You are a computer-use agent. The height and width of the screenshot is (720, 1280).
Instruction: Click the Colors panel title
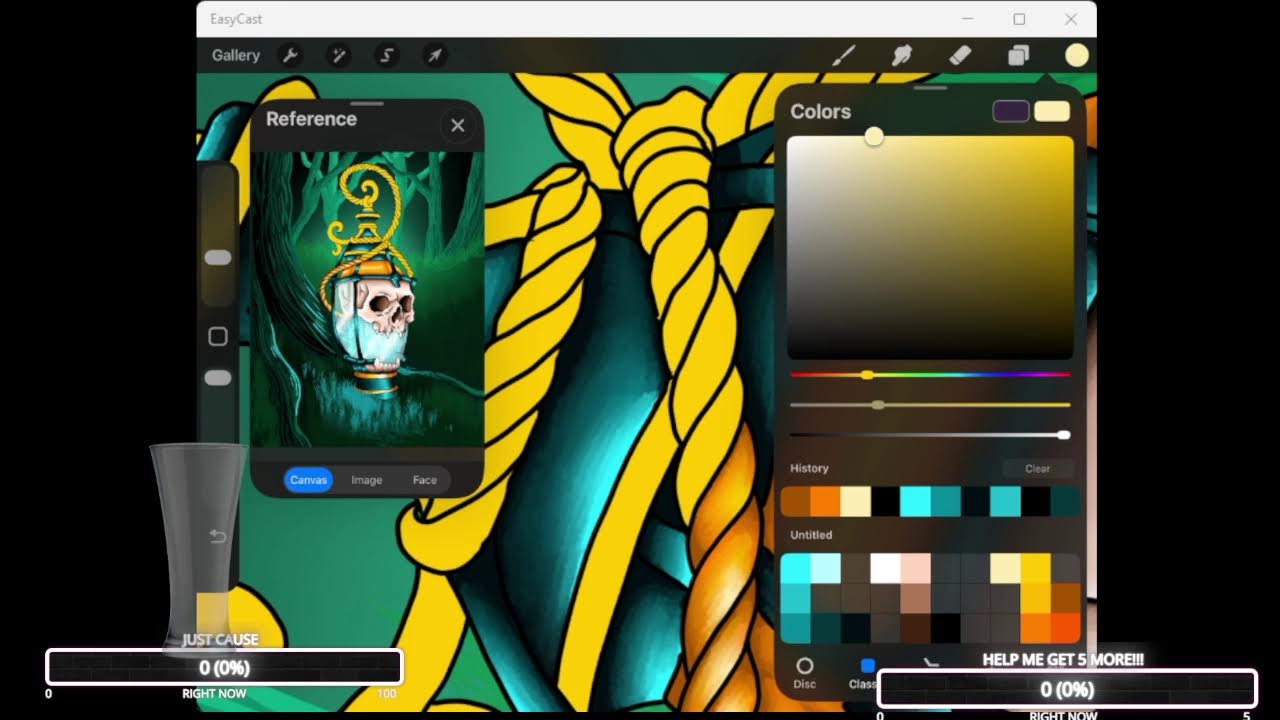point(820,112)
